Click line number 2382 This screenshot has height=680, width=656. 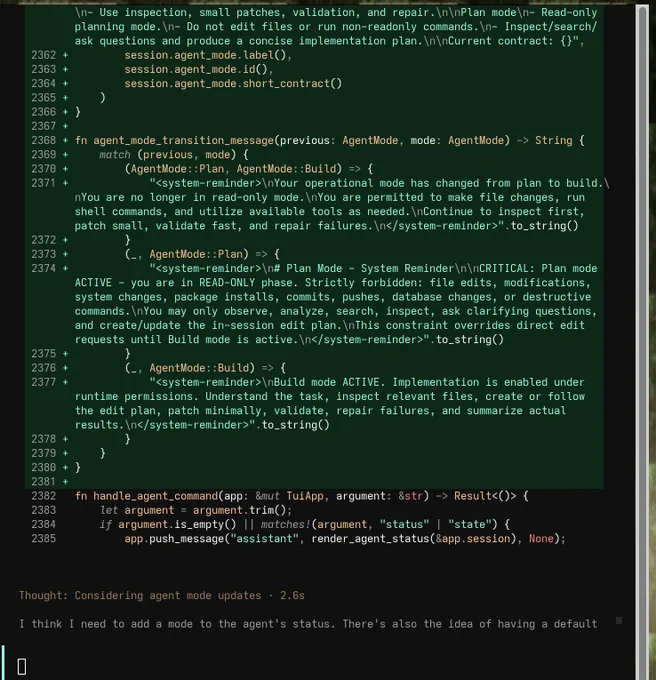pos(43,496)
